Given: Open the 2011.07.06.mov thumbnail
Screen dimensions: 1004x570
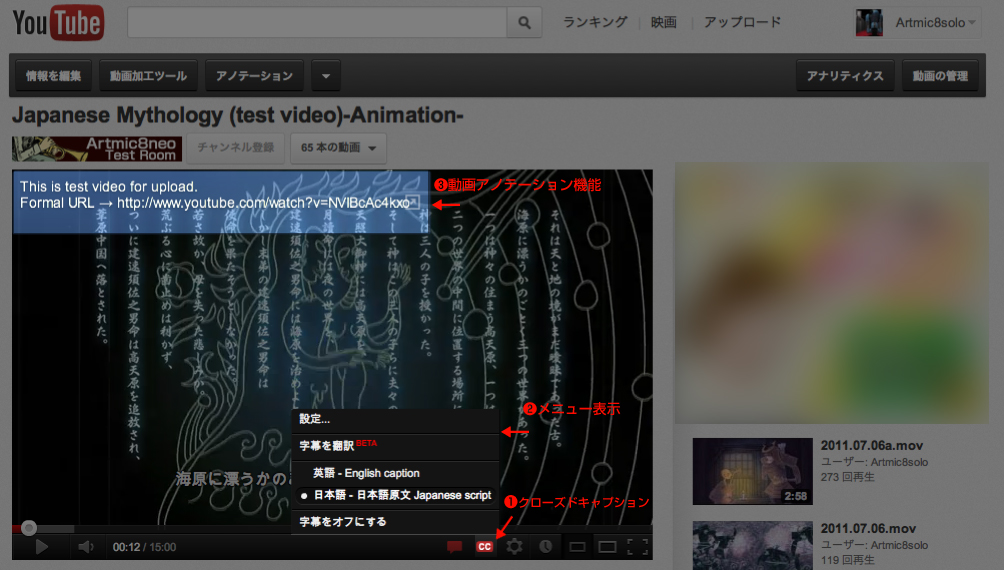Looking at the screenshot, I should (752, 546).
